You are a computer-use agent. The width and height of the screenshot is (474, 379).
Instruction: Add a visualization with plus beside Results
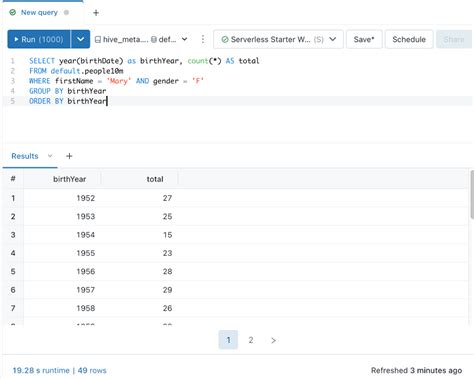click(x=69, y=156)
